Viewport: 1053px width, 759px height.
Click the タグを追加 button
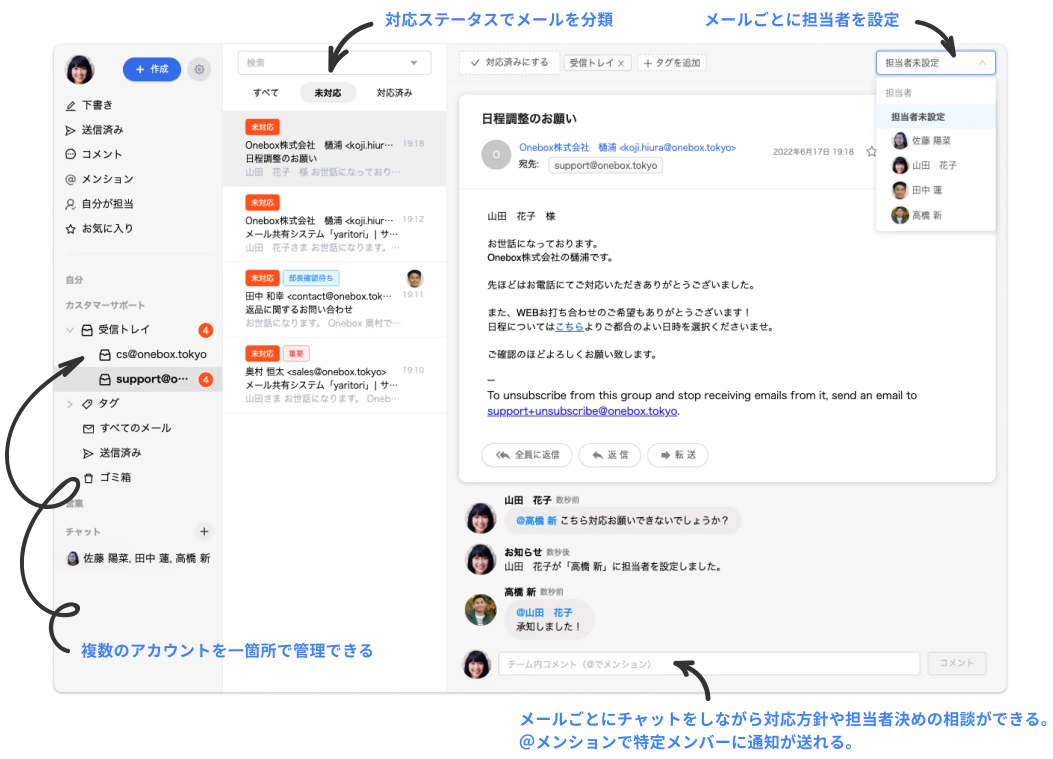(672, 62)
